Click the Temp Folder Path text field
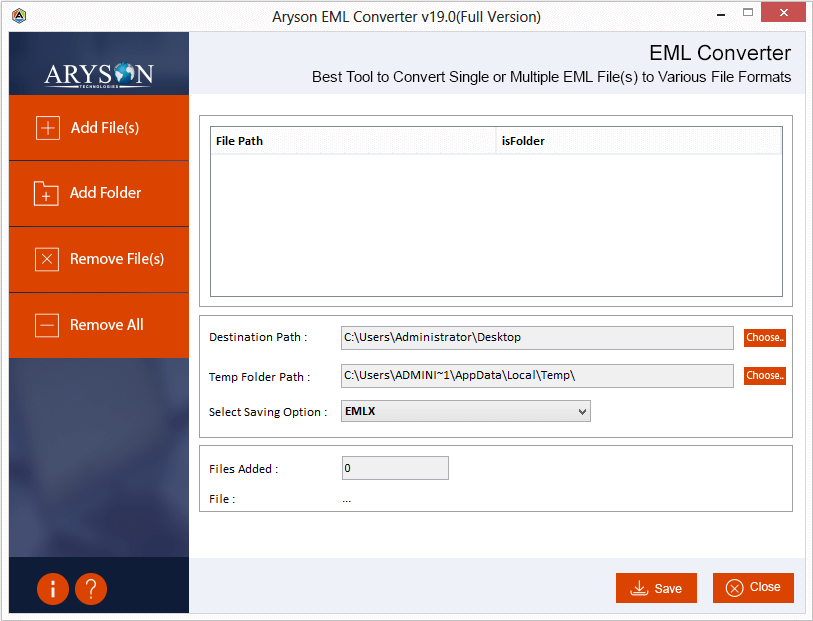 pos(537,376)
